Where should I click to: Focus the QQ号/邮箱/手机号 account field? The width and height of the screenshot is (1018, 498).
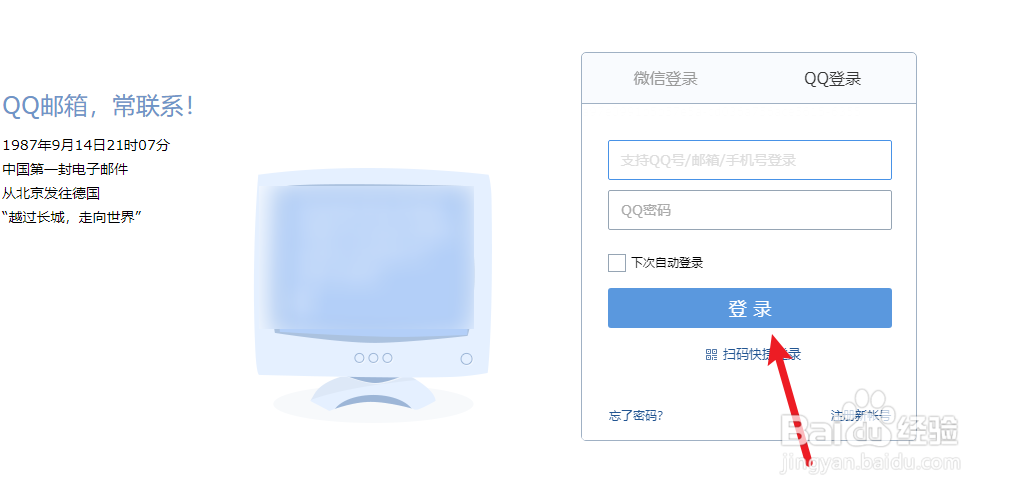pyautogui.click(x=750, y=160)
